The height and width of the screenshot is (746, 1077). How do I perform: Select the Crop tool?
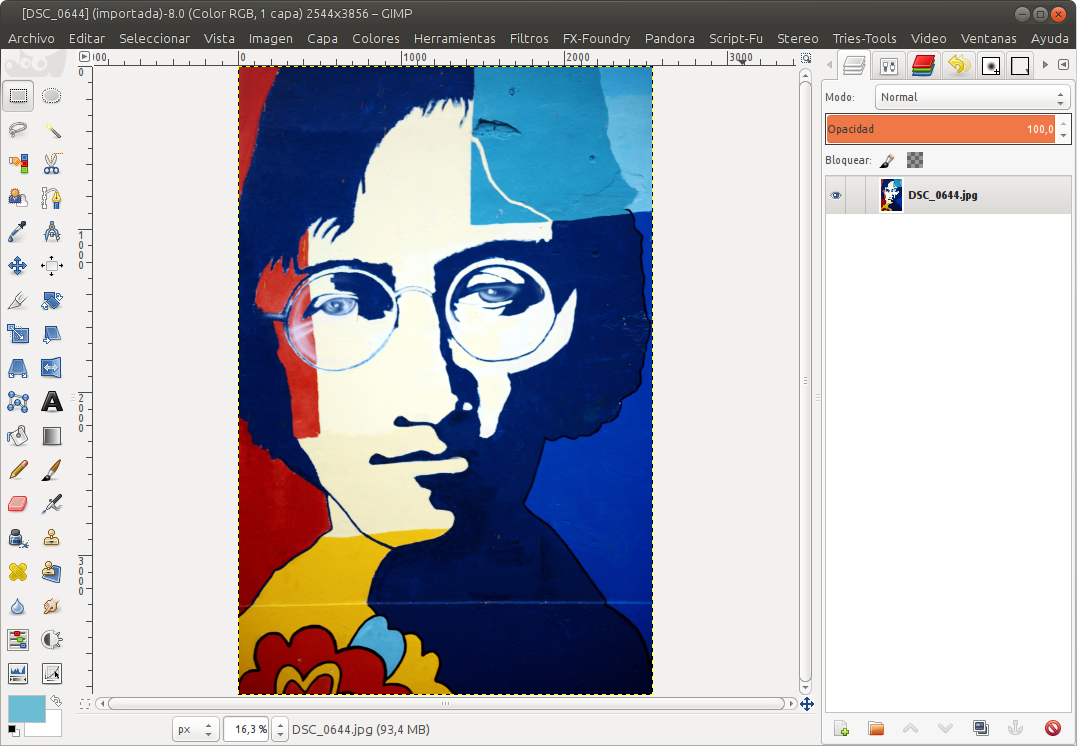click(x=18, y=299)
